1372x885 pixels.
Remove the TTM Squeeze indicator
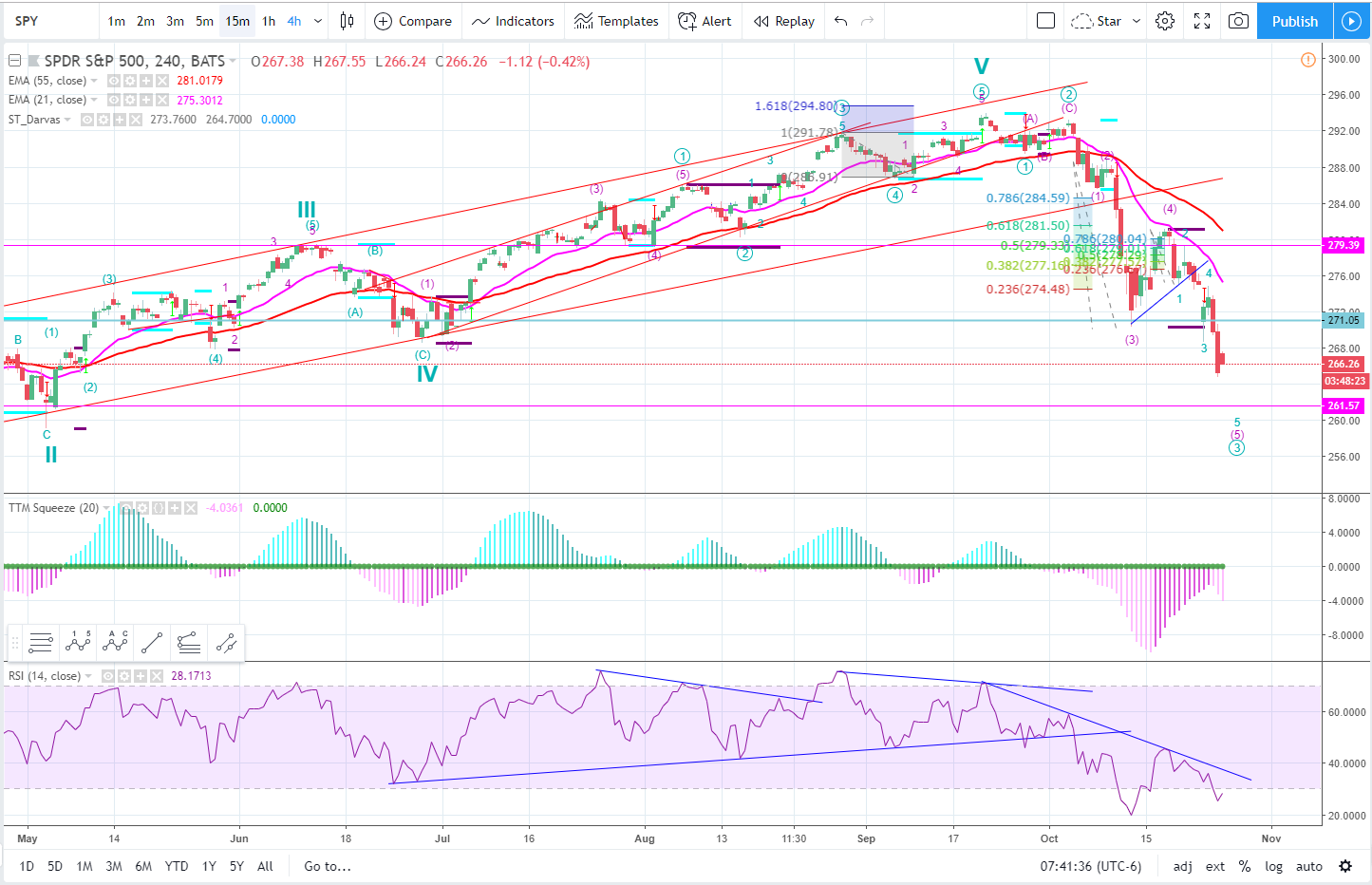(x=190, y=508)
